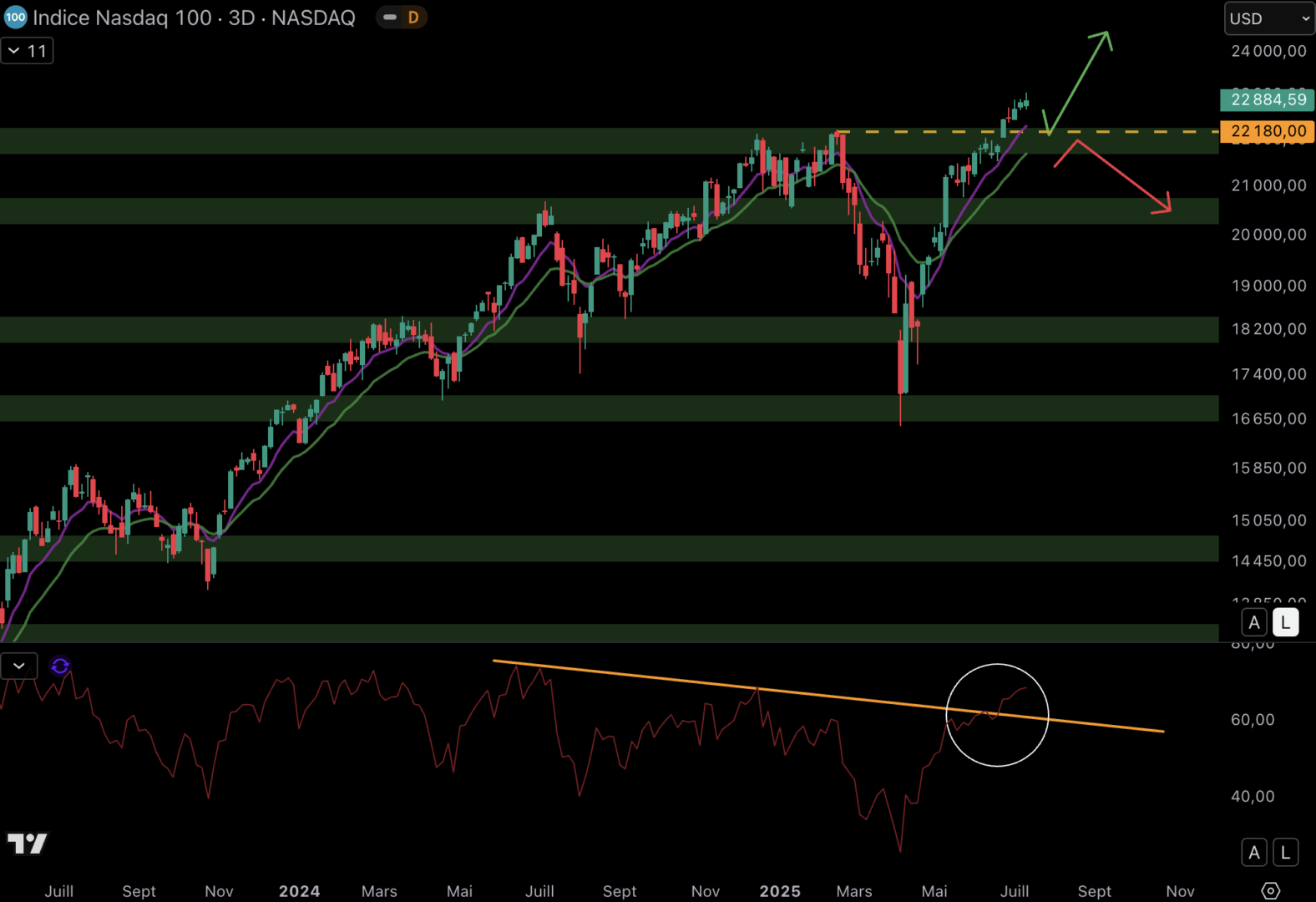1316x902 pixels.
Task: Toggle log scale L on main chart
Action: tap(1286, 622)
